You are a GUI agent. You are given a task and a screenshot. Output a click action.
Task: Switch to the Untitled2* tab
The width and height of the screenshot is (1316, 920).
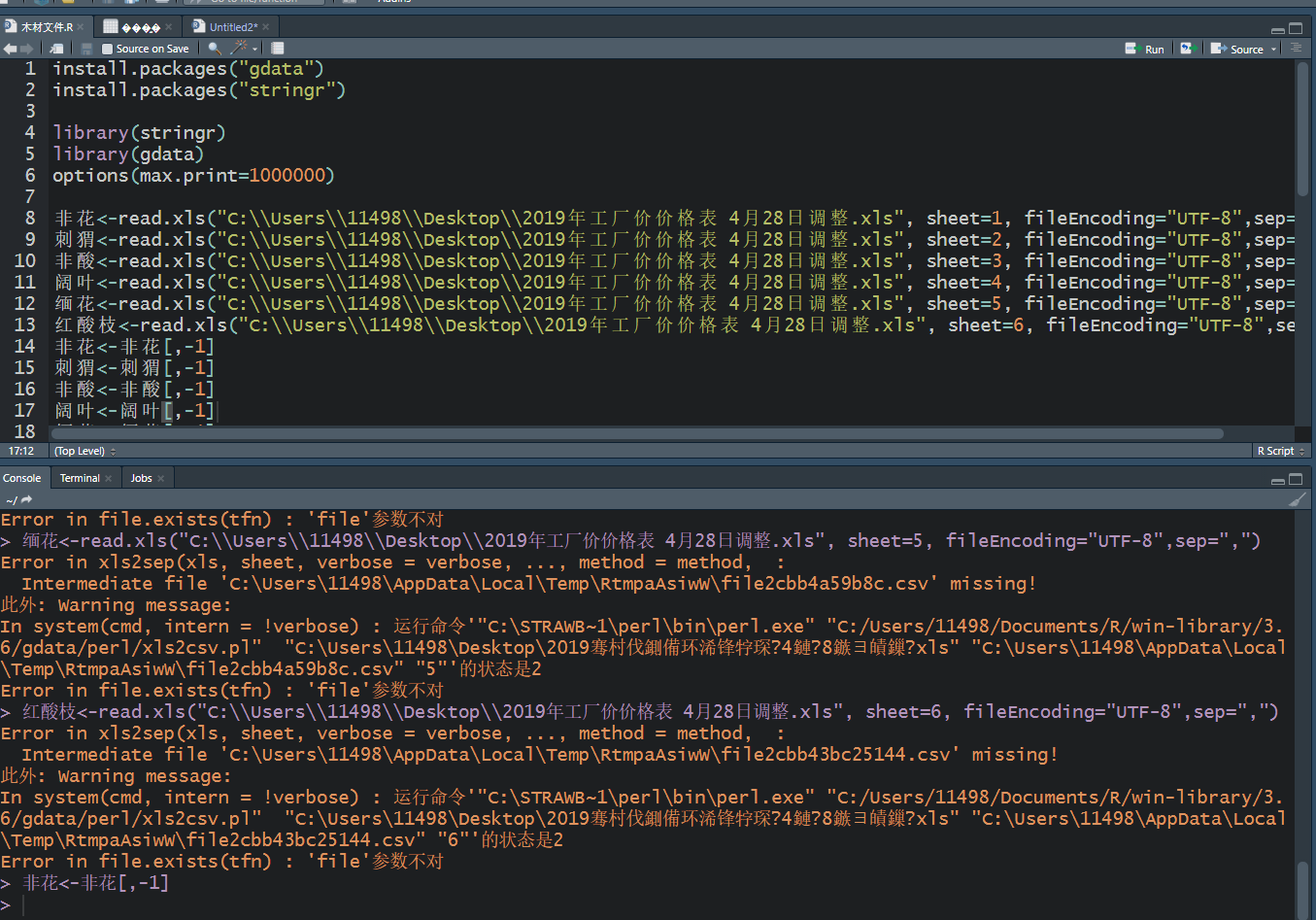(x=232, y=27)
